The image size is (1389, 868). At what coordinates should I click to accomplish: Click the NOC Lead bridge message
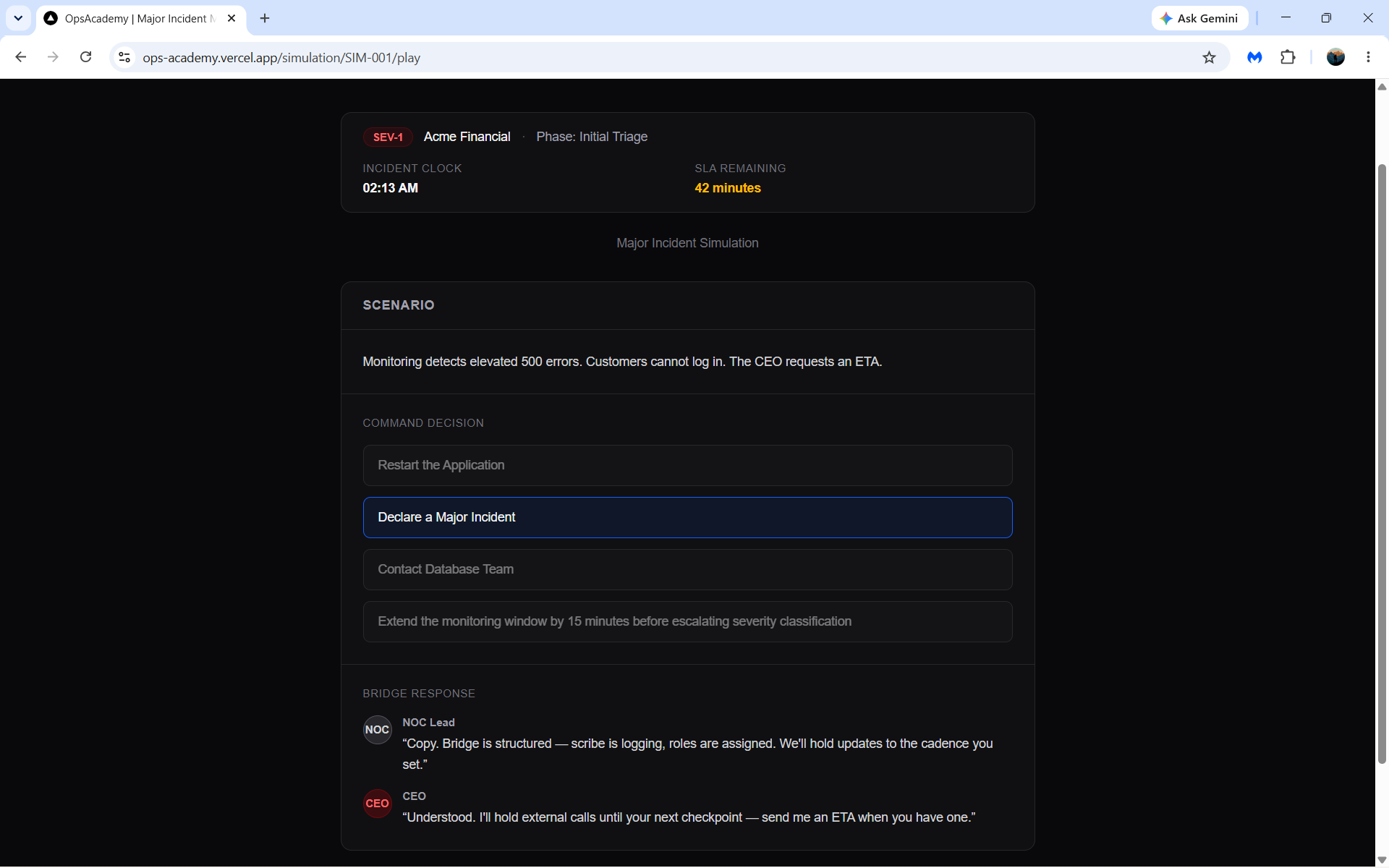coord(697,754)
